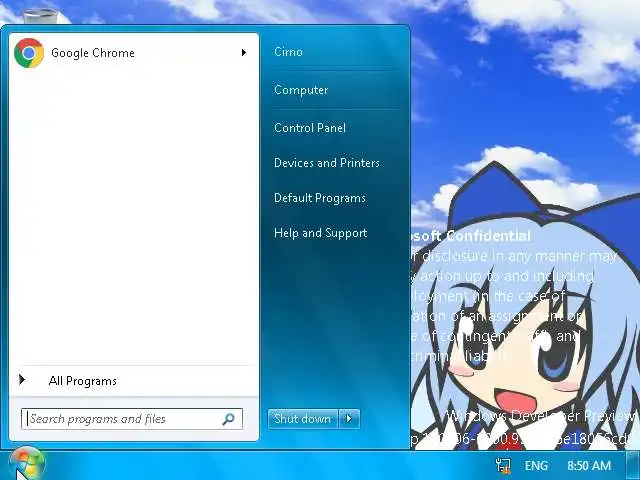Click the Shut down button
The height and width of the screenshot is (480, 640).
[303, 419]
